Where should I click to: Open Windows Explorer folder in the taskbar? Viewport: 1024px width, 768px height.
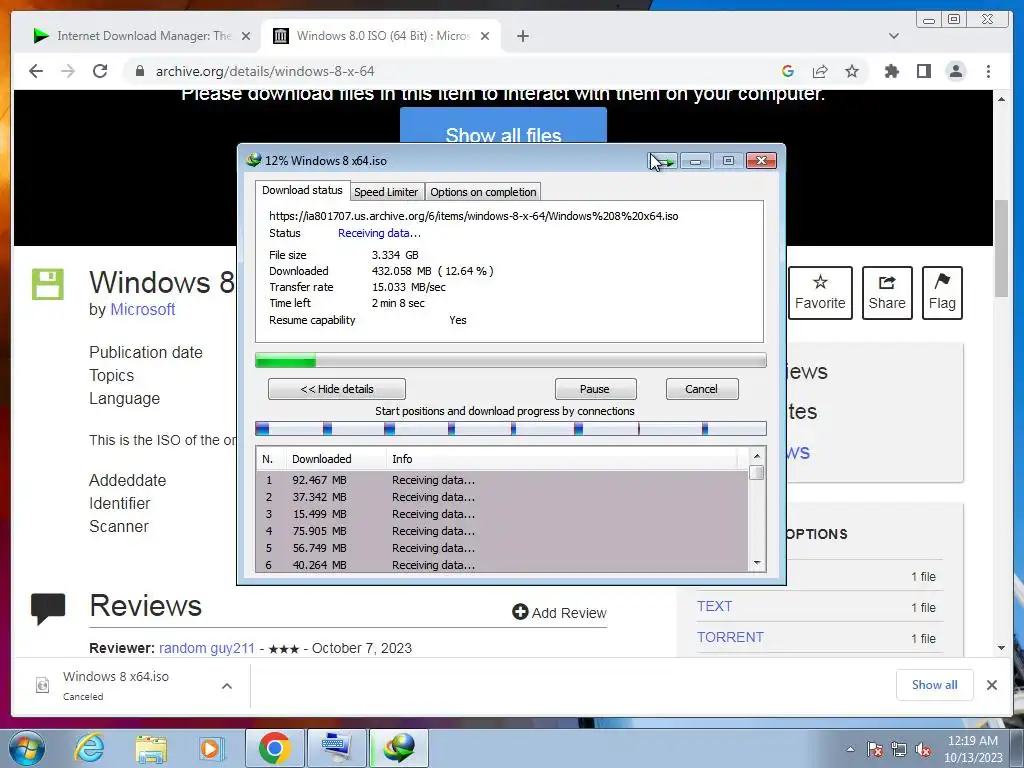tap(151, 748)
